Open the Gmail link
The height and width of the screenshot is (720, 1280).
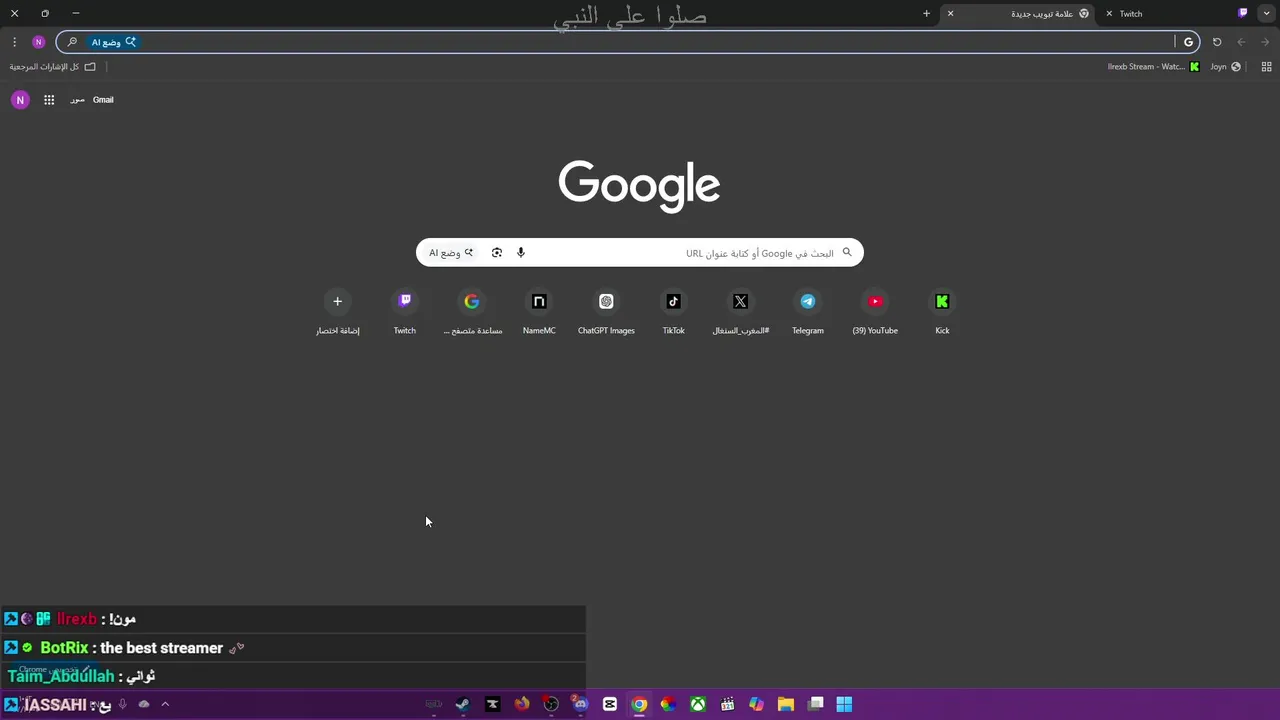coord(103,100)
